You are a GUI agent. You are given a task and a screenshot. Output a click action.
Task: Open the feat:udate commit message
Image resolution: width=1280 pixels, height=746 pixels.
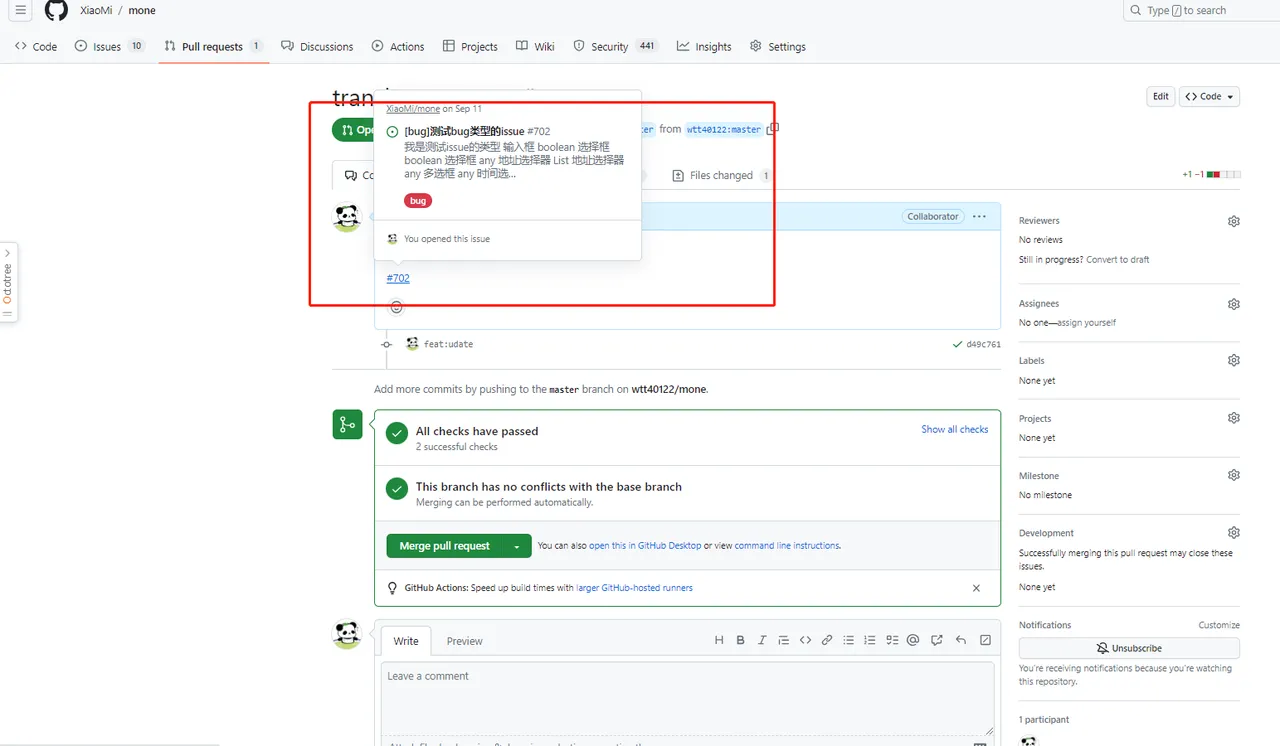point(448,344)
